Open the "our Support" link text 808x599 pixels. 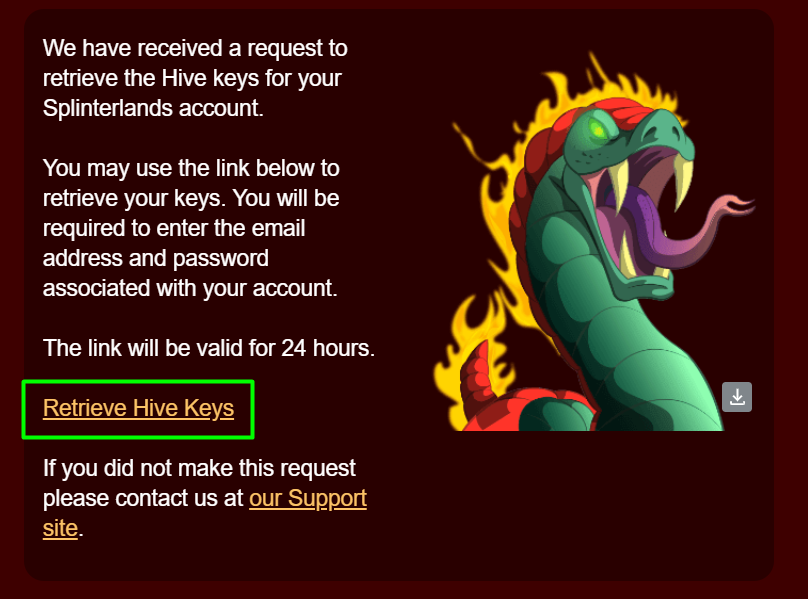pos(308,498)
